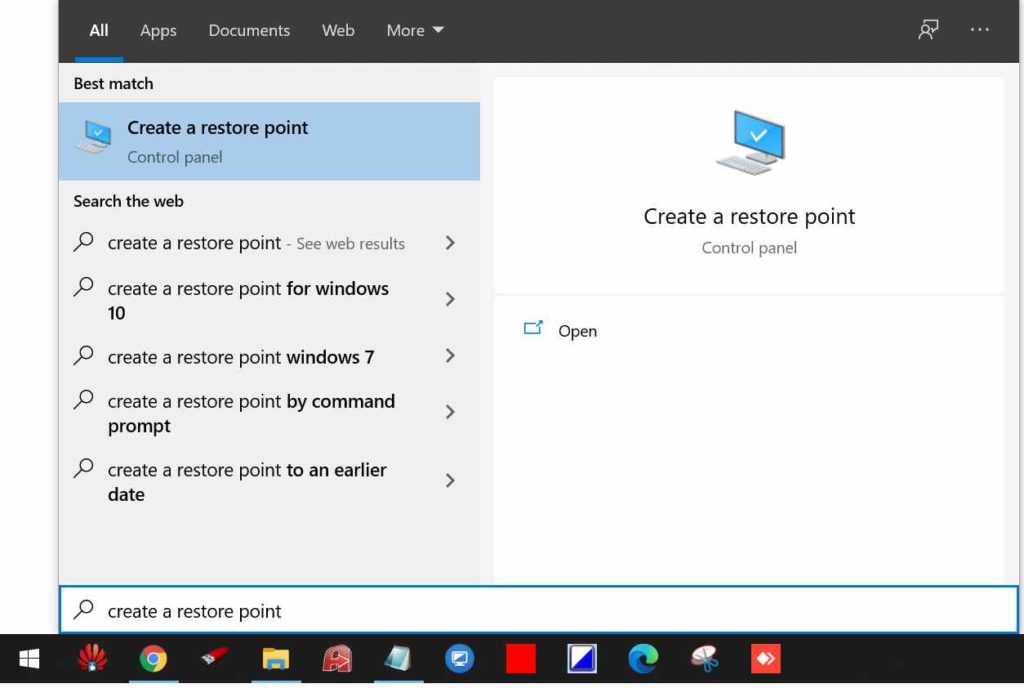This screenshot has width=1024, height=688.
Task: Click the 'Search the web' heading
Action: [128, 201]
